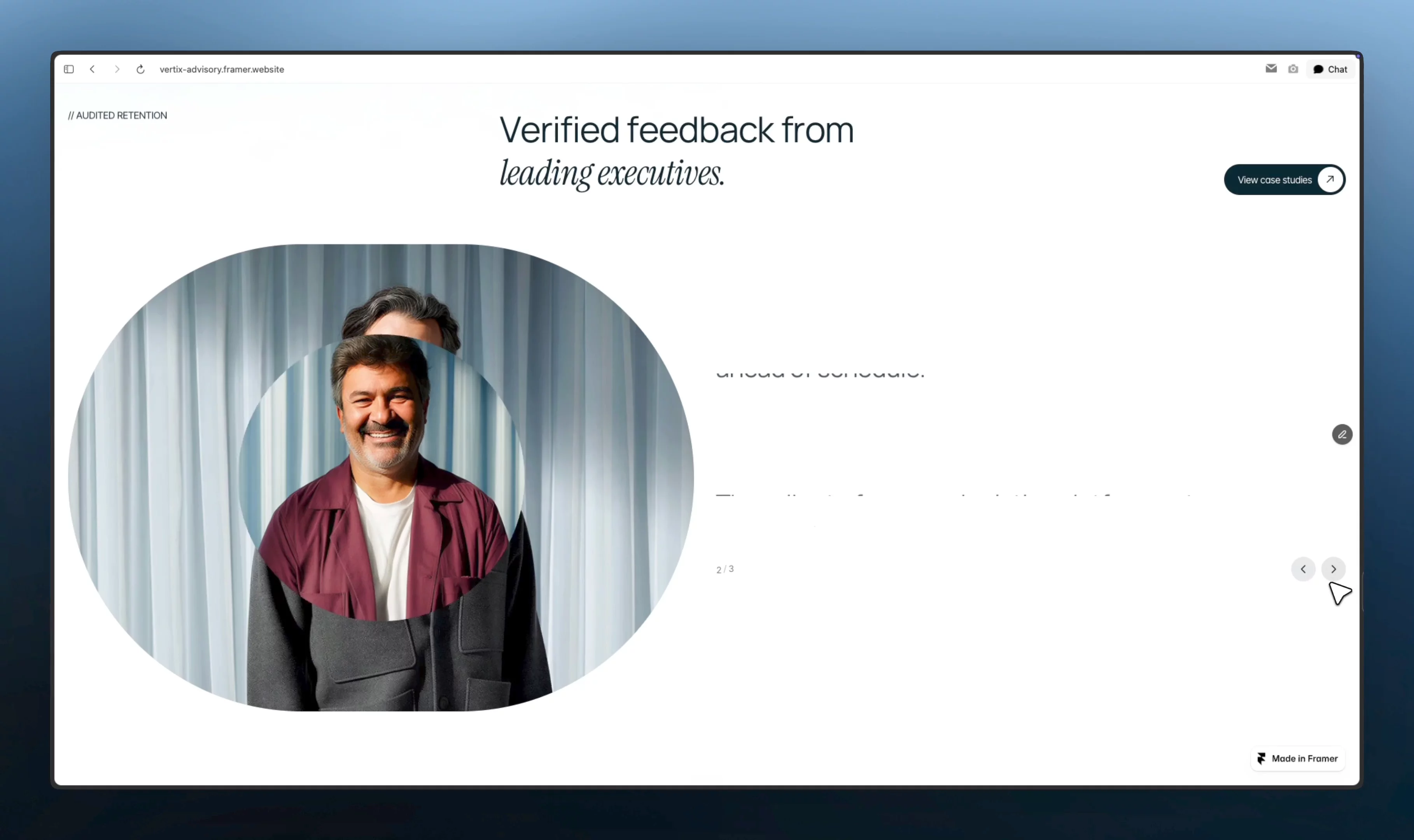Reload the page with the refresh icon
Screen dimensions: 1414x840
140,69
